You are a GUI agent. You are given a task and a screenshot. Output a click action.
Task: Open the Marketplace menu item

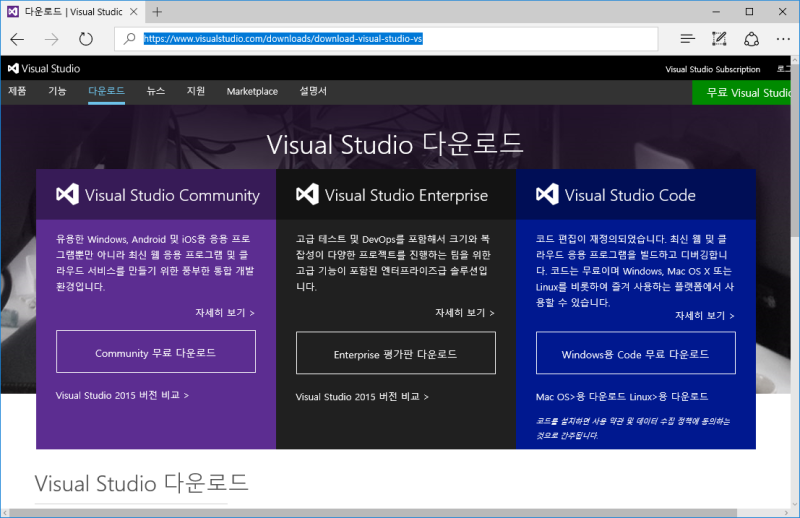(x=252, y=91)
